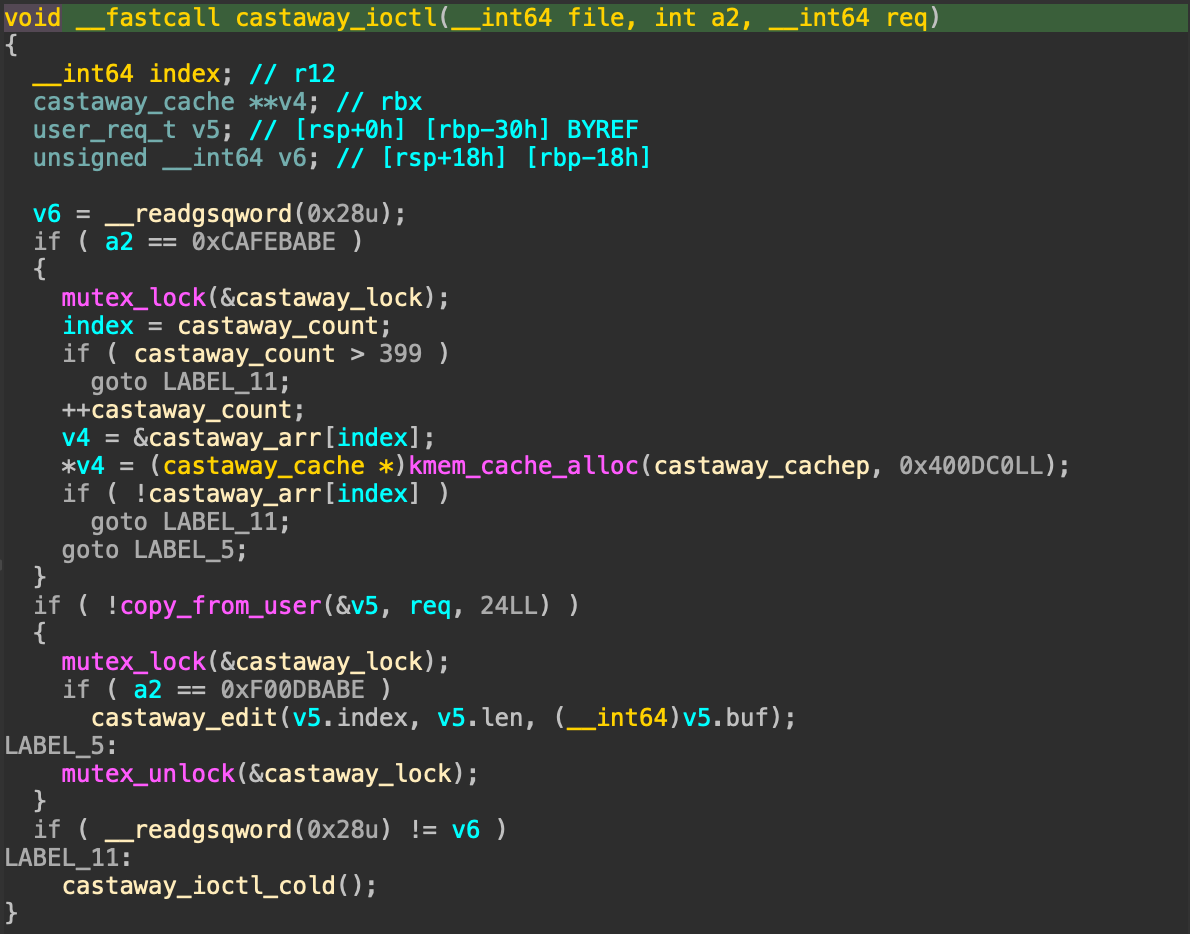Screen dimensions: 1190x934
Task: Select the 24LL size argument
Action: point(508,605)
